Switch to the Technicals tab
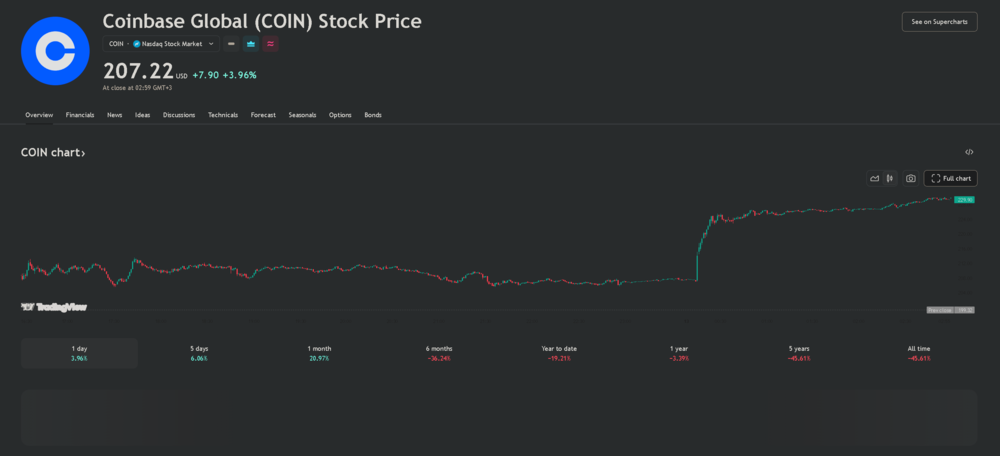 coord(223,115)
